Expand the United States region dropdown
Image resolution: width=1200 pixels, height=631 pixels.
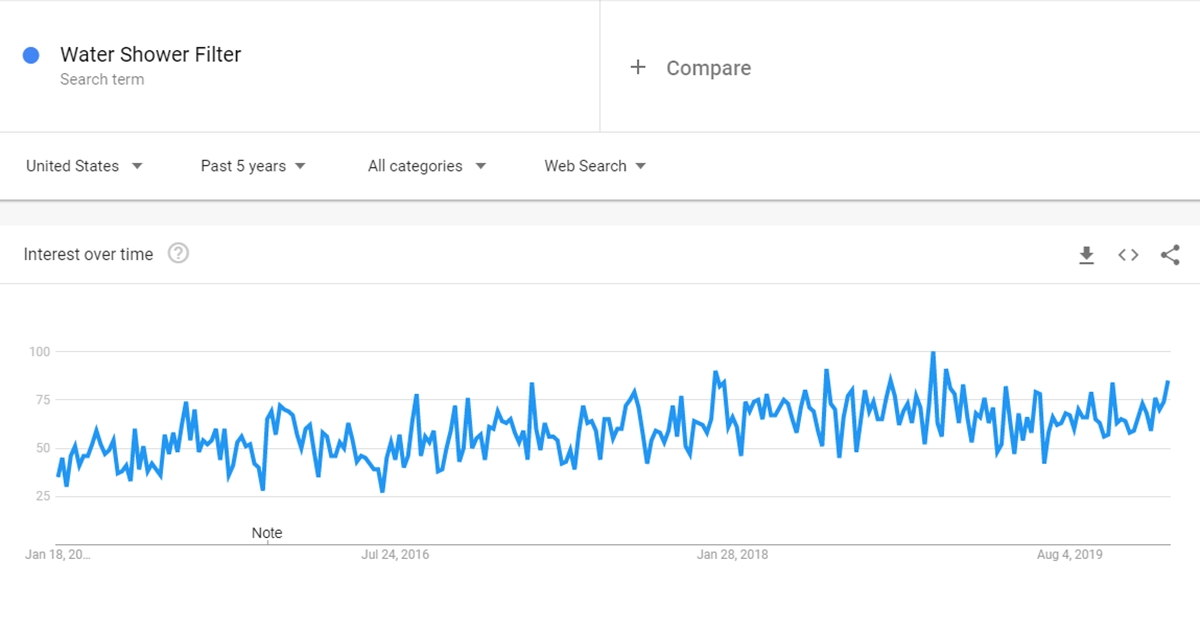point(84,166)
